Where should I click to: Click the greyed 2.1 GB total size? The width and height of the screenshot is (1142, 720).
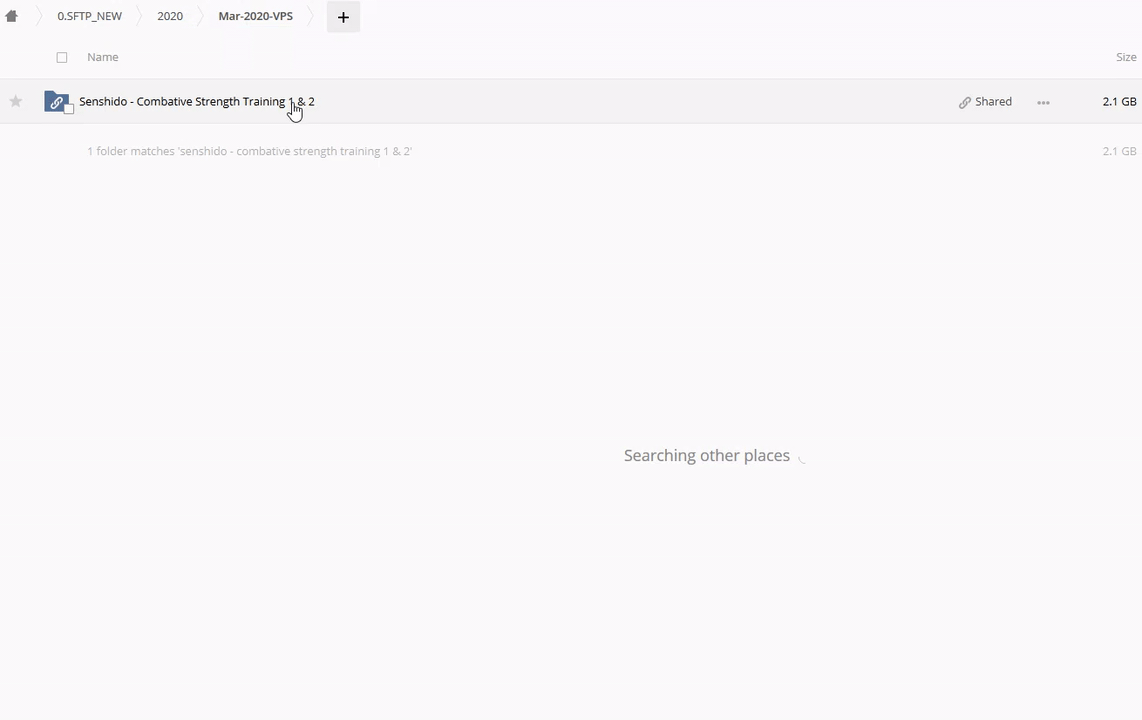[x=1119, y=151]
